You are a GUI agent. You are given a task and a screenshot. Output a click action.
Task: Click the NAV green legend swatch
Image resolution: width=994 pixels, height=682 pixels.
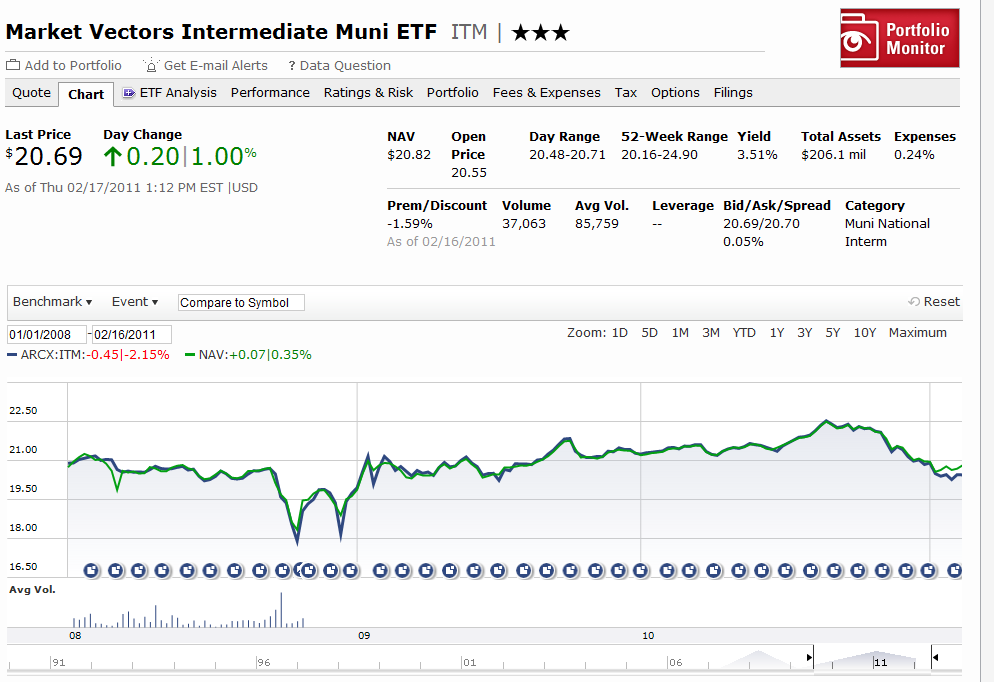coord(190,355)
